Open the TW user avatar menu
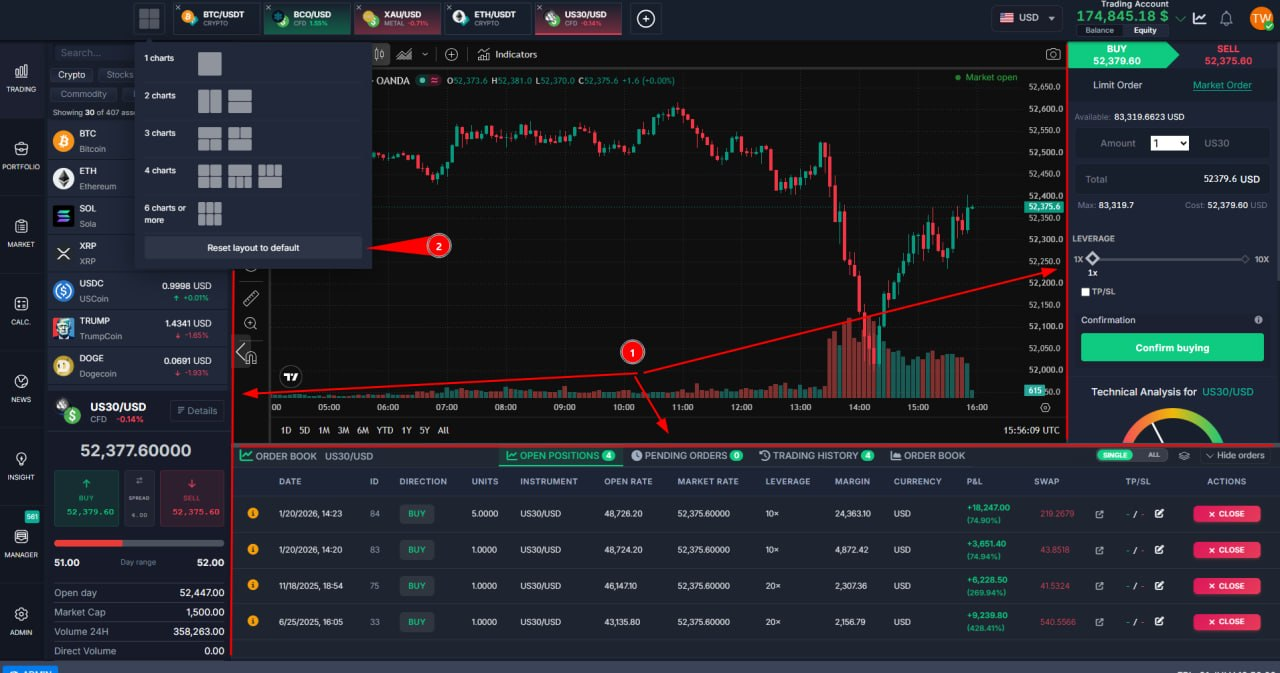The height and width of the screenshot is (673, 1280). (1260, 18)
